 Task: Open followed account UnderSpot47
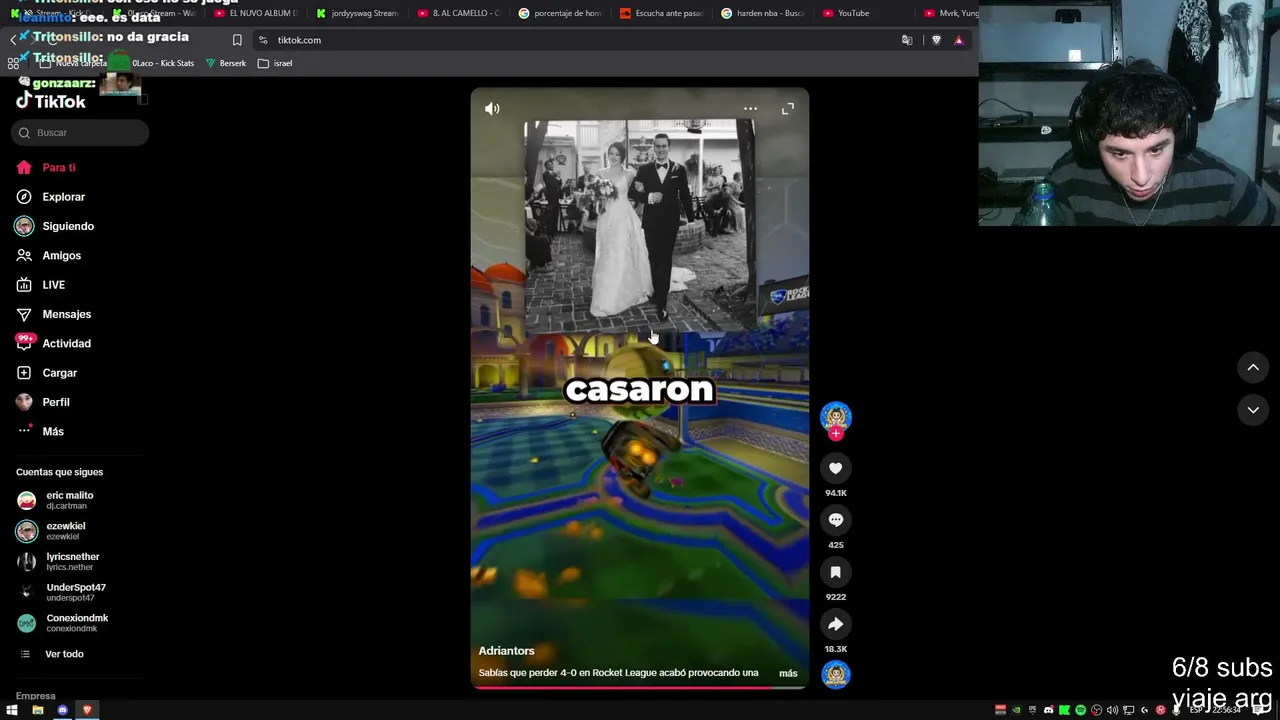[62, 592]
